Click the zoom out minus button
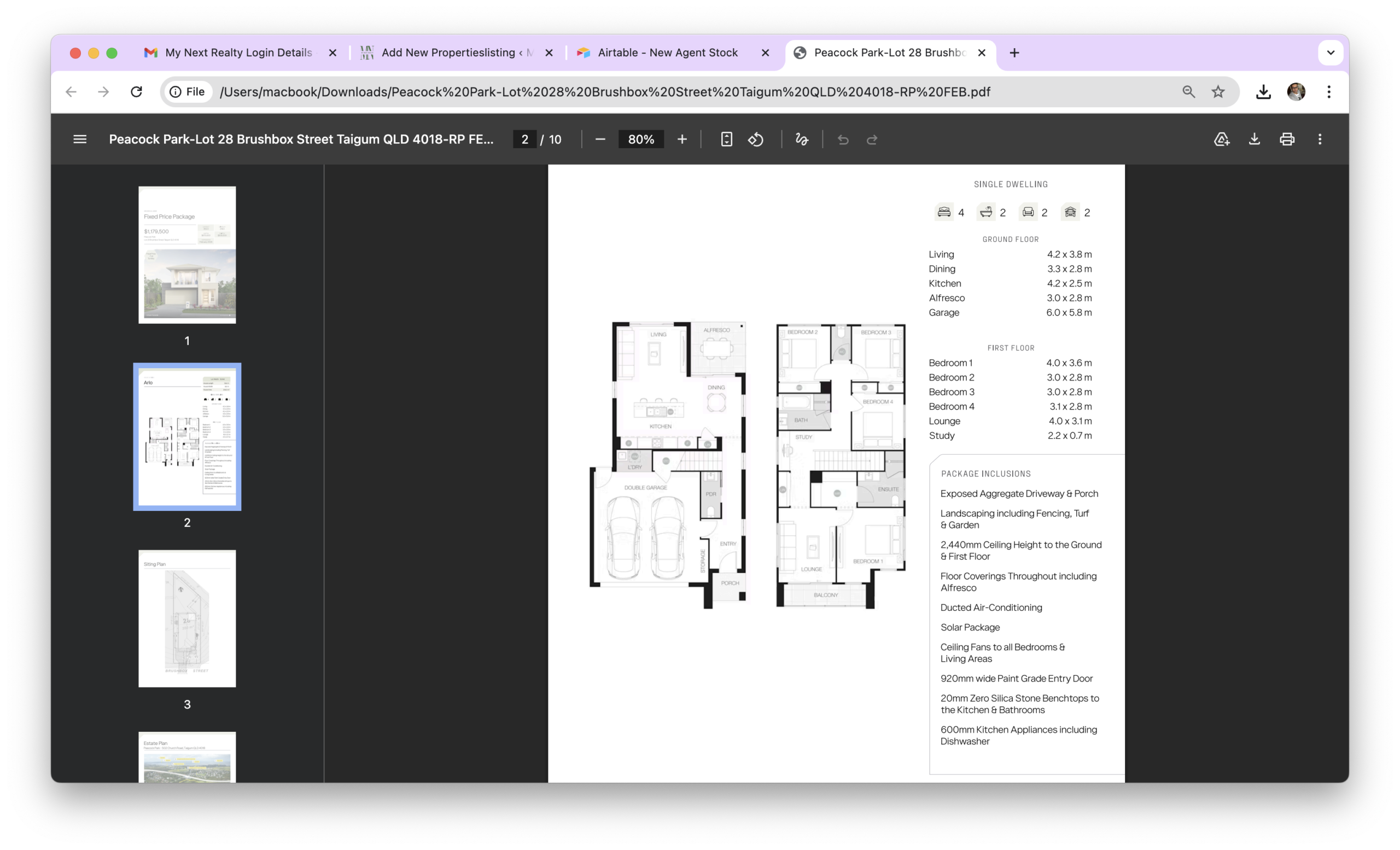Screen dimensions: 1400x850 pos(600,139)
